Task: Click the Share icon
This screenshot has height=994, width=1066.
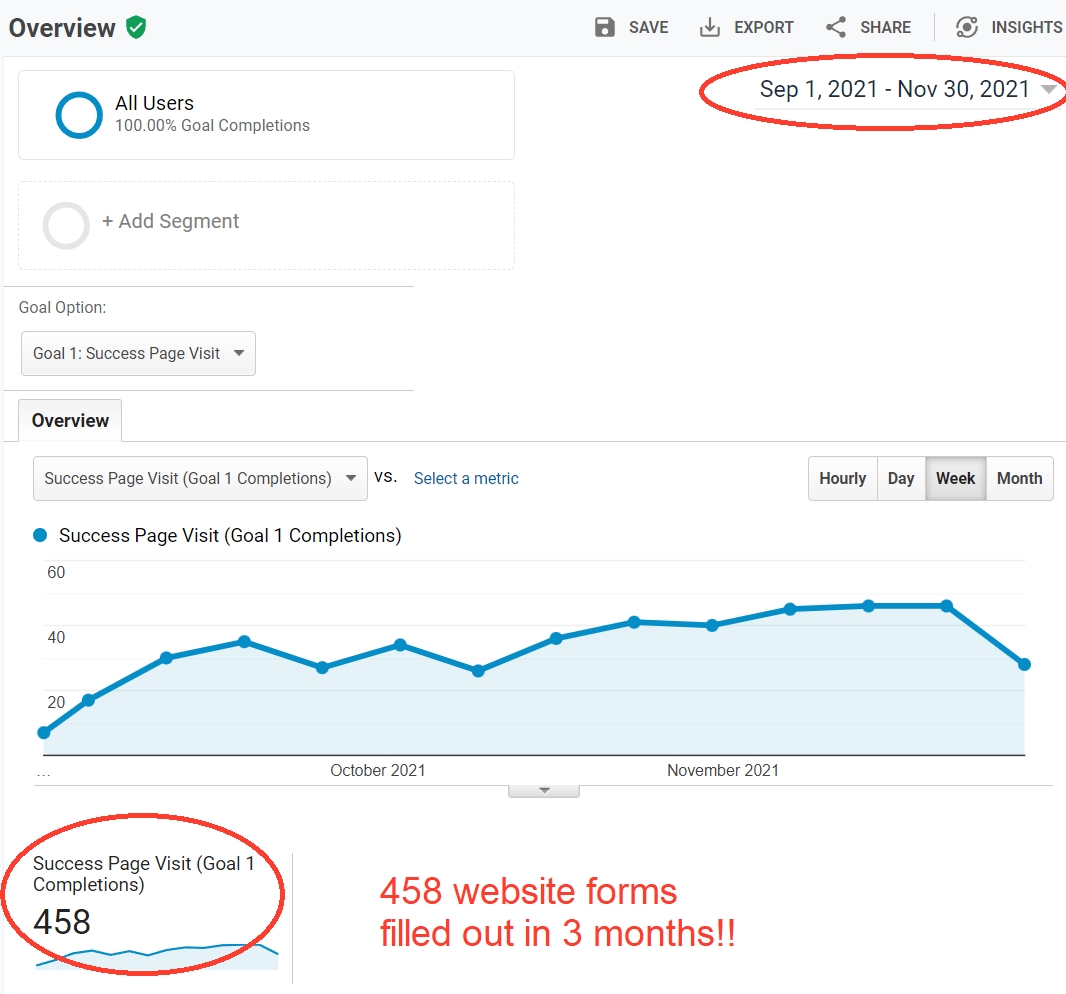Action: pyautogui.click(x=836, y=27)
